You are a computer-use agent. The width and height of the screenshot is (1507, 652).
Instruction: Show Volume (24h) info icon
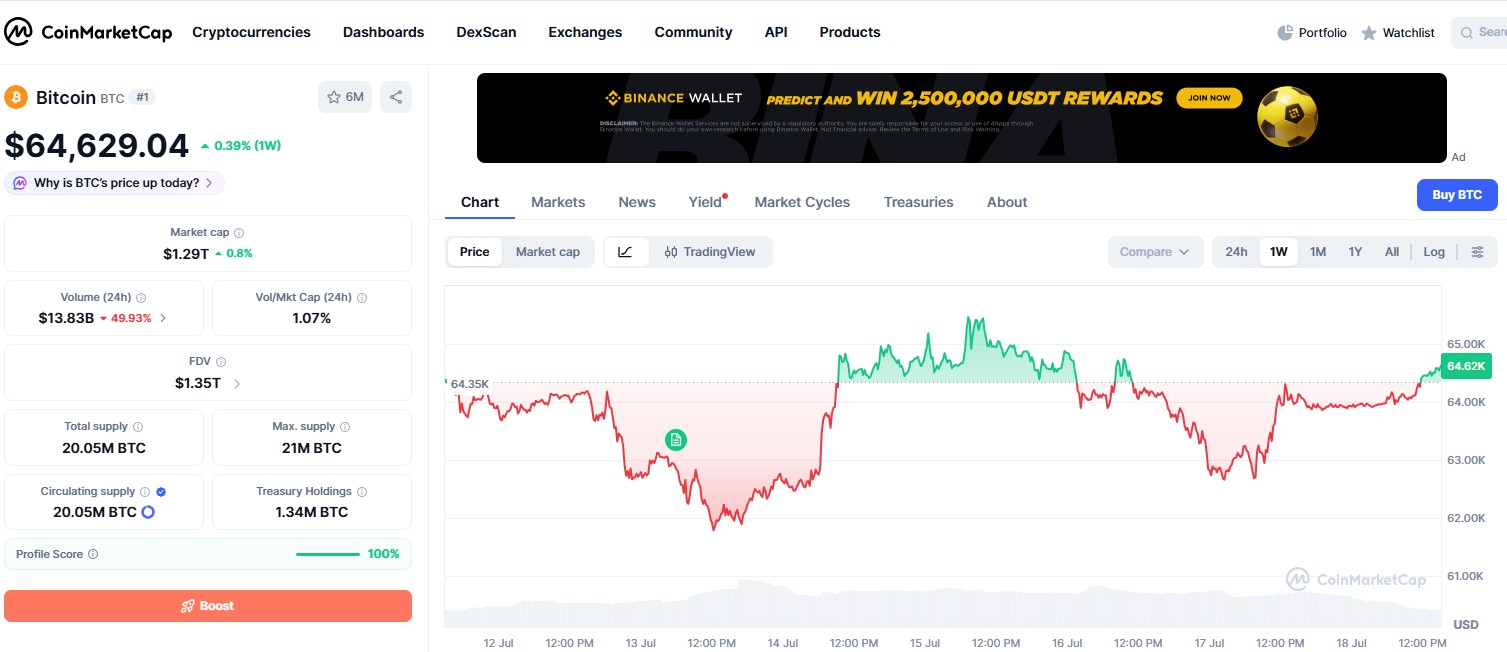point(141,298)
